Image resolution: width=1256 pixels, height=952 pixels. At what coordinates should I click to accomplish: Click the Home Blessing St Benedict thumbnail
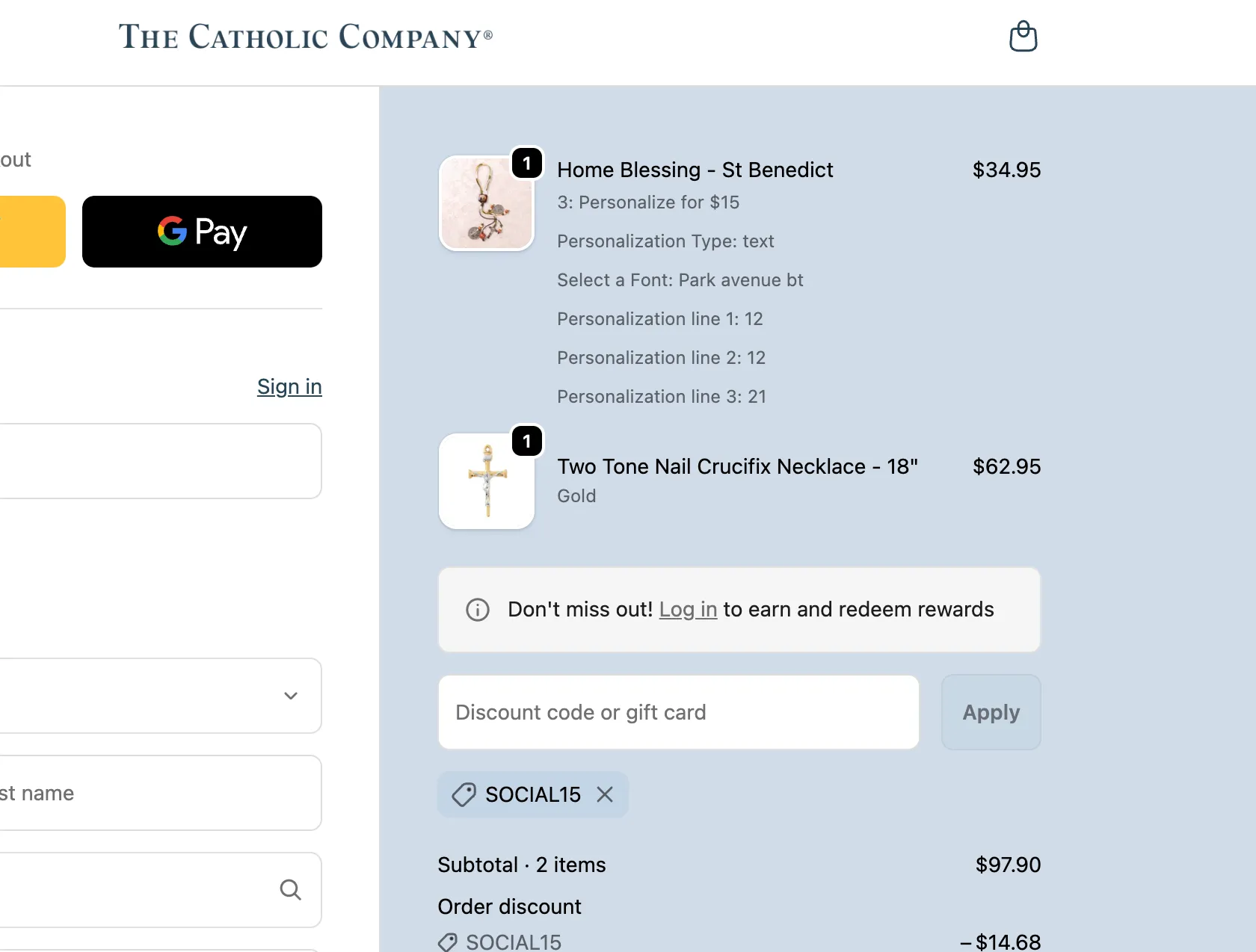coord(486,203)
